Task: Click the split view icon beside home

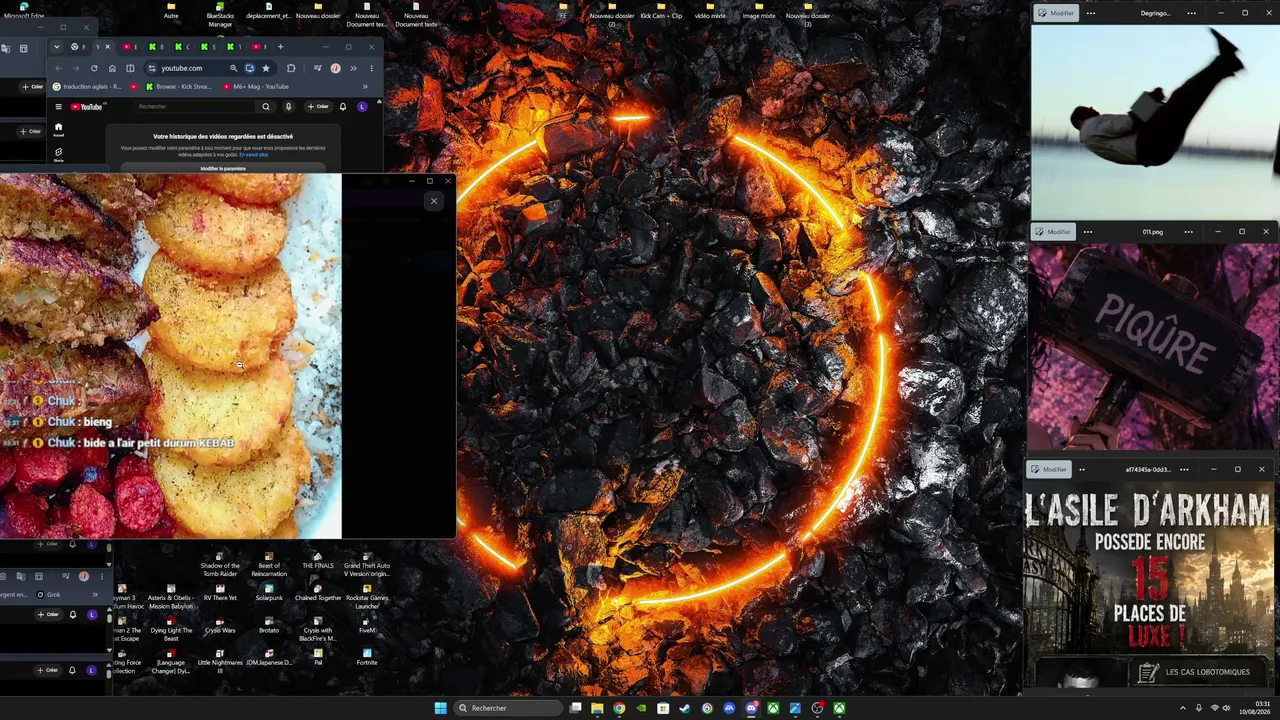Action: click(130, 68)
